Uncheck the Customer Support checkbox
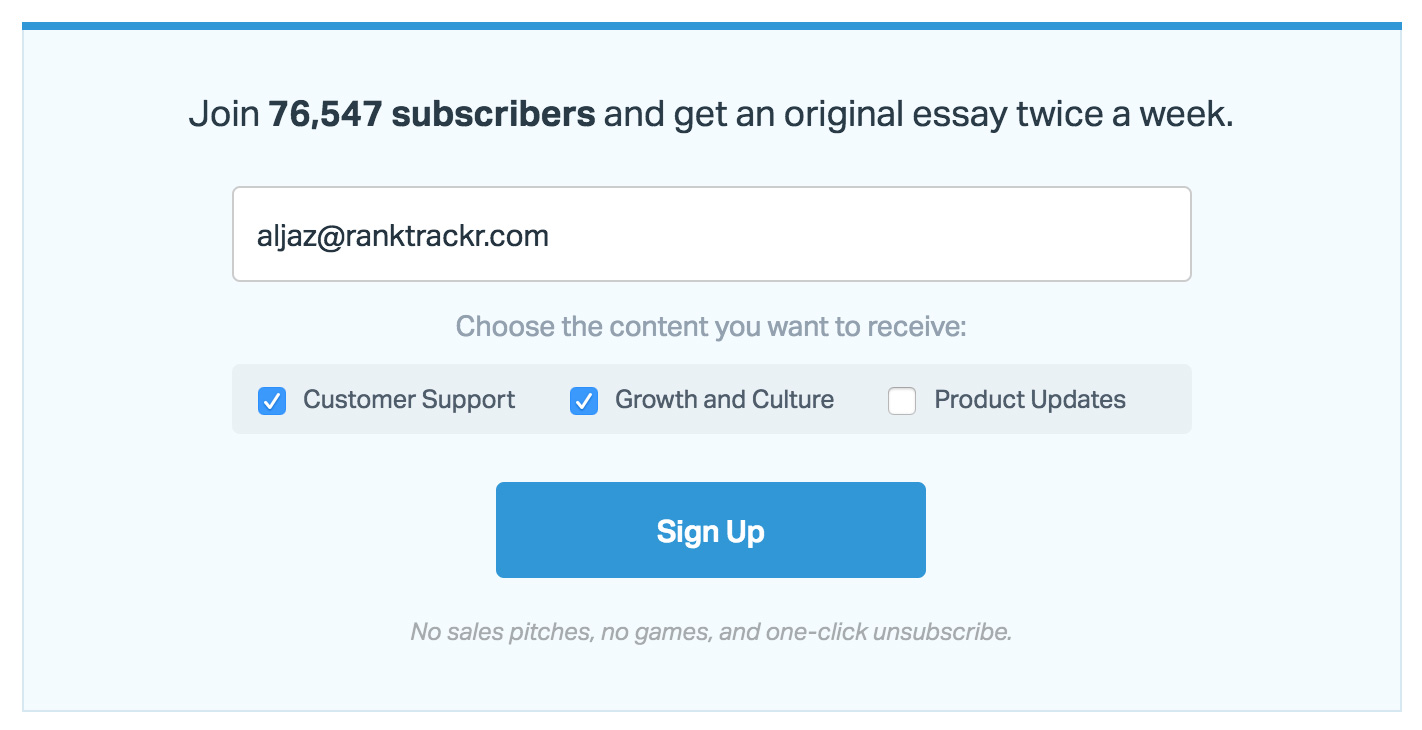This screenshot has height=730, width=1422. (x=272, y=401)
